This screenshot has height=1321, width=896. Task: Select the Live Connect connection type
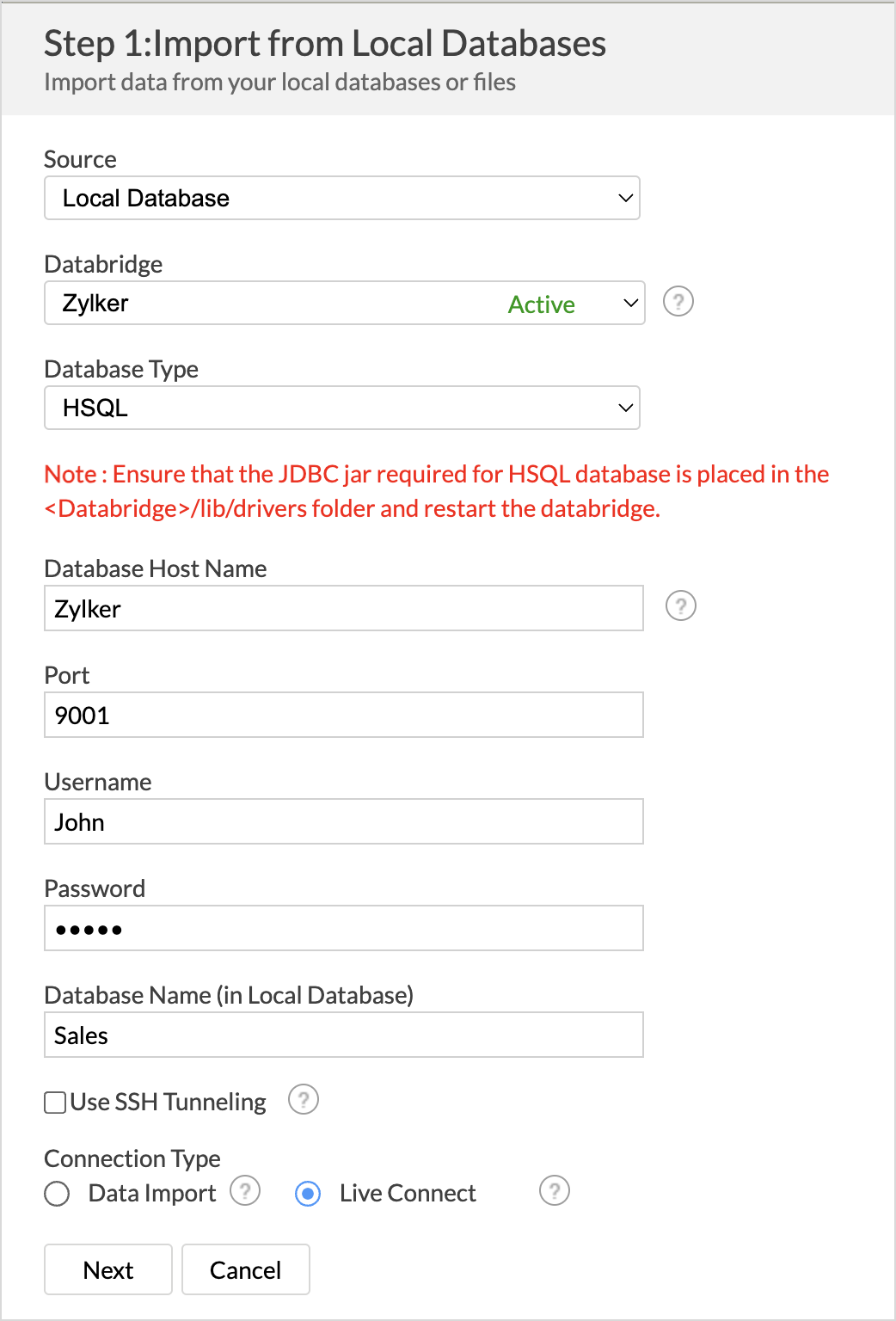(x=307, y=1194)
